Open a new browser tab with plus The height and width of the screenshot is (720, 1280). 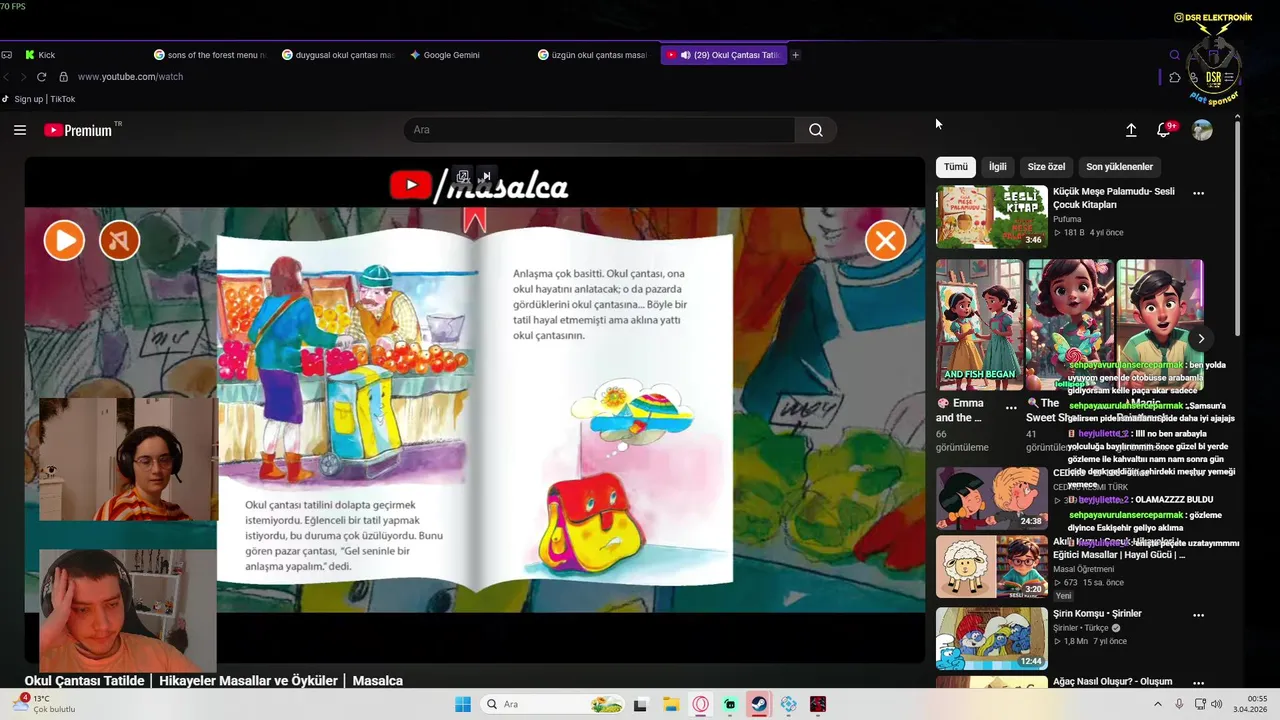795,55
